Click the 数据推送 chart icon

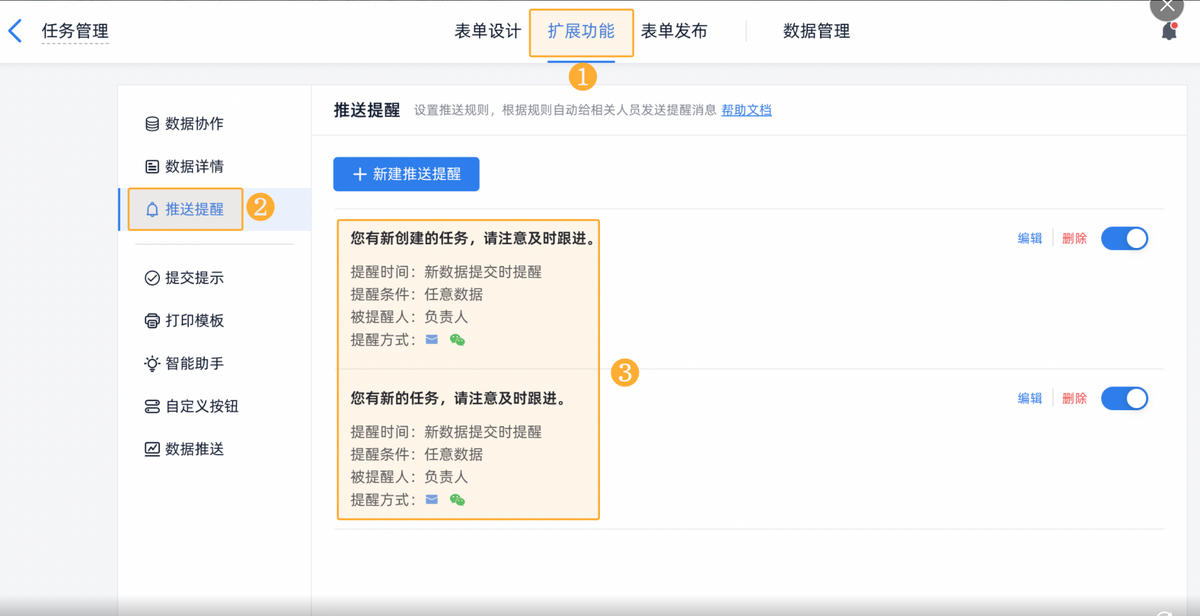coord(152,449)
